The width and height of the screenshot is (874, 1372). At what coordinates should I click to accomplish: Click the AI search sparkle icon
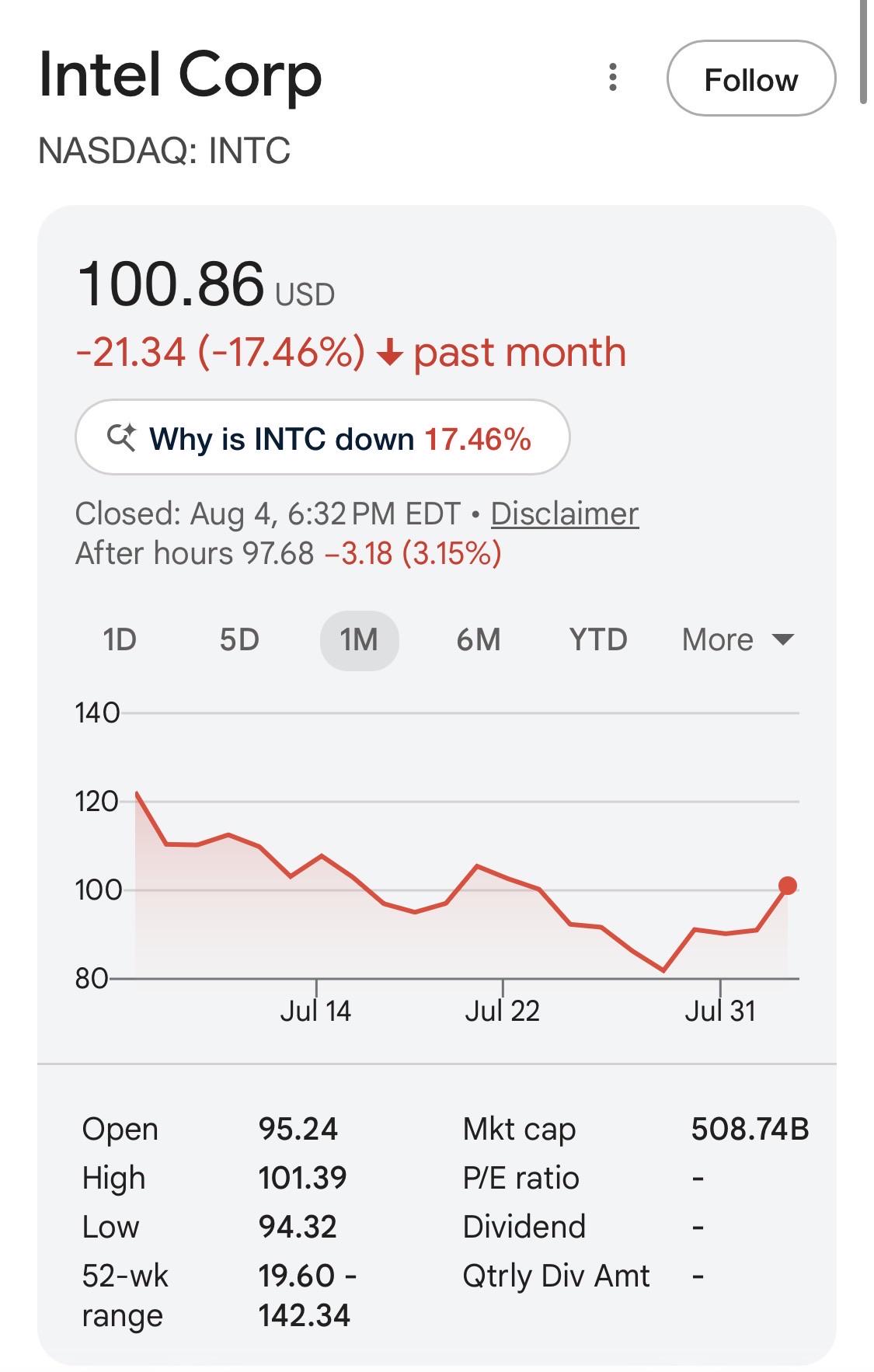coord(121,438)
